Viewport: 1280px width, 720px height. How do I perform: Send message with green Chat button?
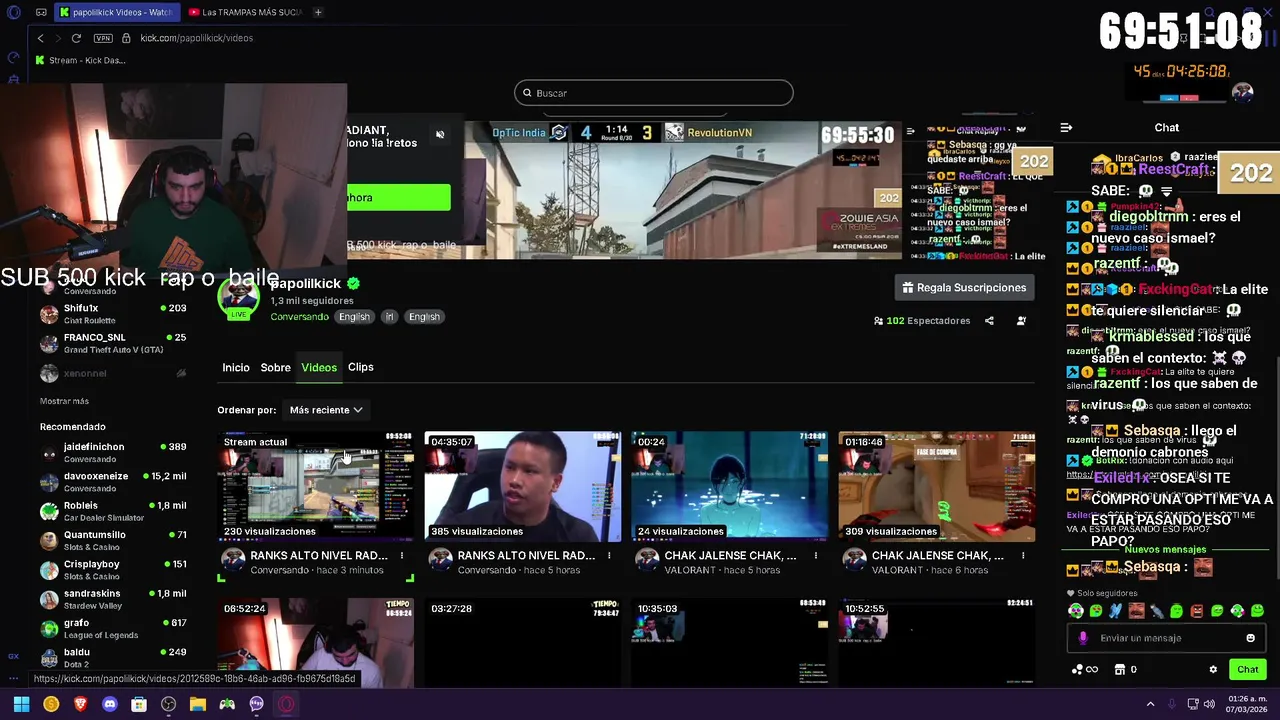click(1248, 670)
